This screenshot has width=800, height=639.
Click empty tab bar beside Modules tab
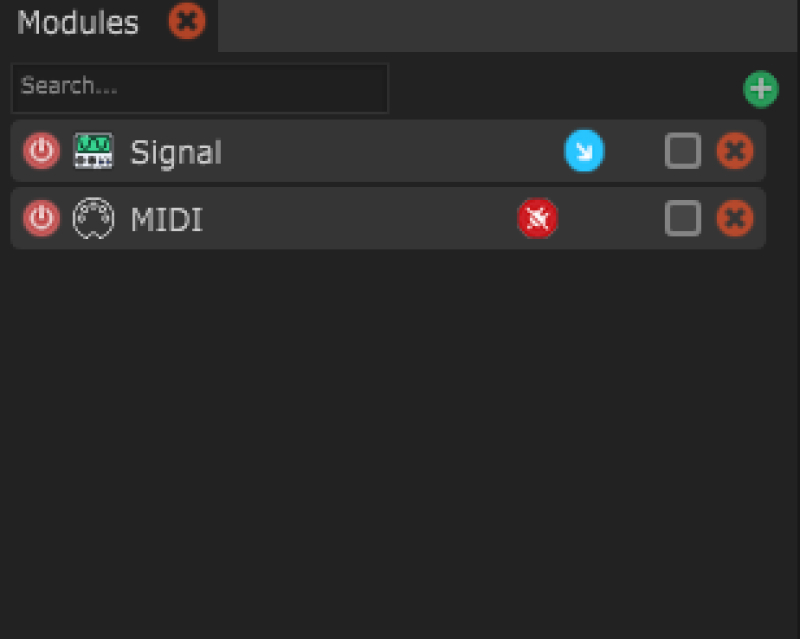tap(500, 24)
